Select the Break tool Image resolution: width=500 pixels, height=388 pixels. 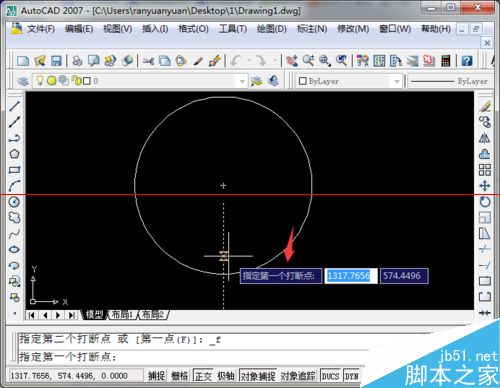pyautogui.click(x=485, y=297)
